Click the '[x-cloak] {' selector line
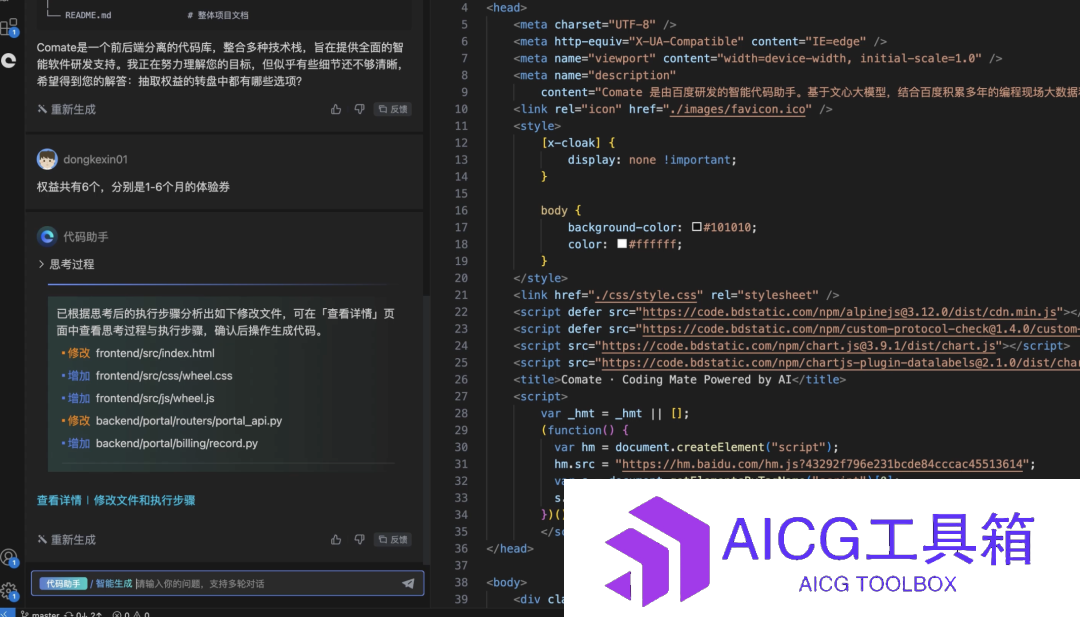Screen dimensions: 1080x617 [578, 143]
